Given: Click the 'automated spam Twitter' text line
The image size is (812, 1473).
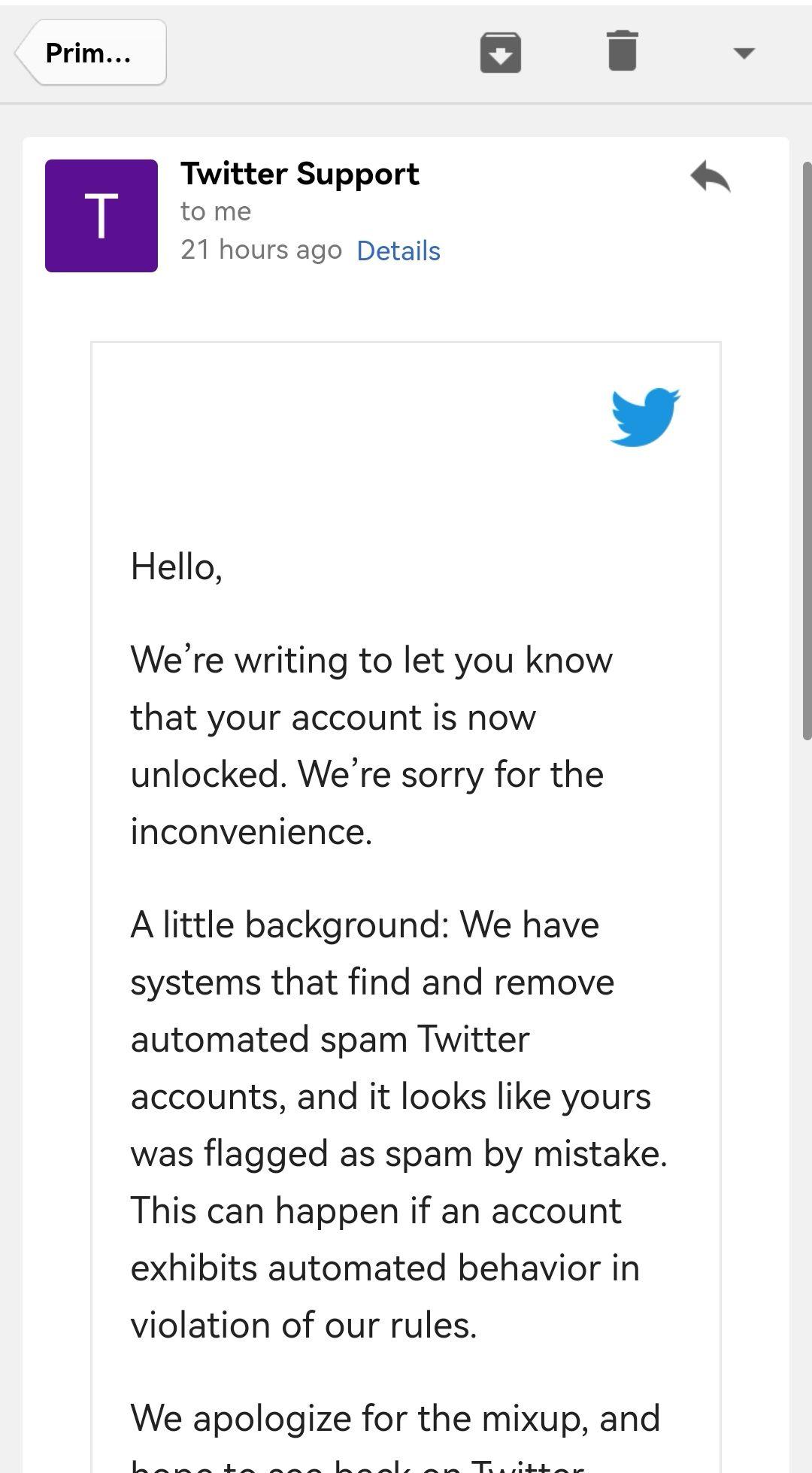Looking at the screenshot, I should pyautogui.click(x=330, y=1039).
